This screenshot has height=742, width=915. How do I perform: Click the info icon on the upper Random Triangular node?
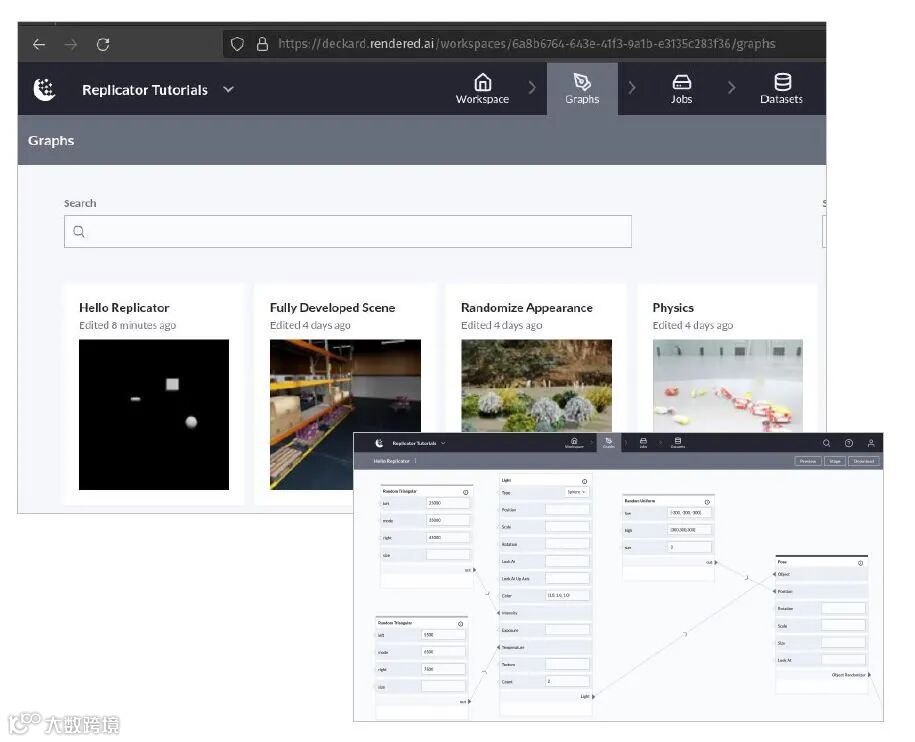[466, 492]
